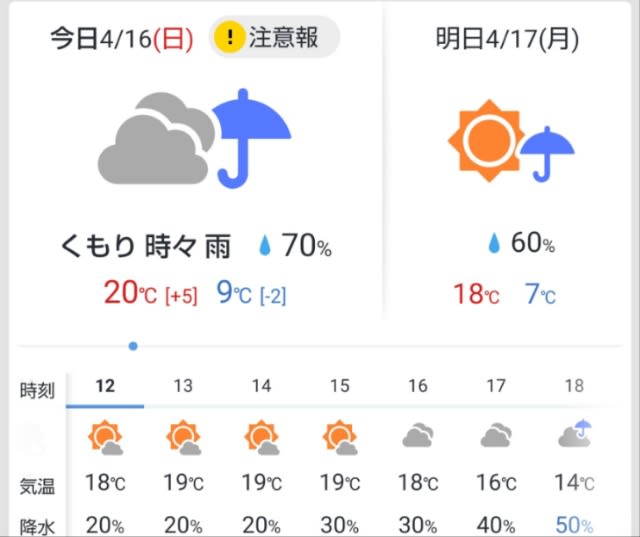
Task: Click the partly sunny icon at 15 o'clock
Action: 340,437
